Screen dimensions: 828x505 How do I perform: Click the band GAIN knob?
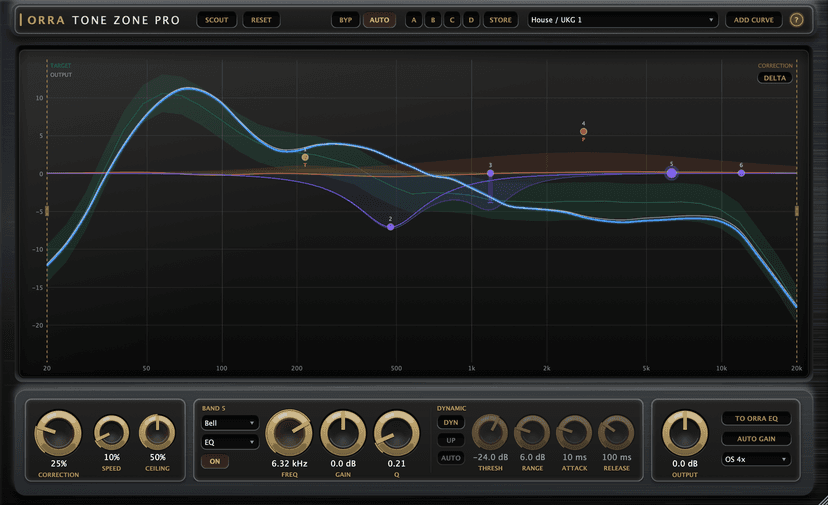[x=343, y=433]
